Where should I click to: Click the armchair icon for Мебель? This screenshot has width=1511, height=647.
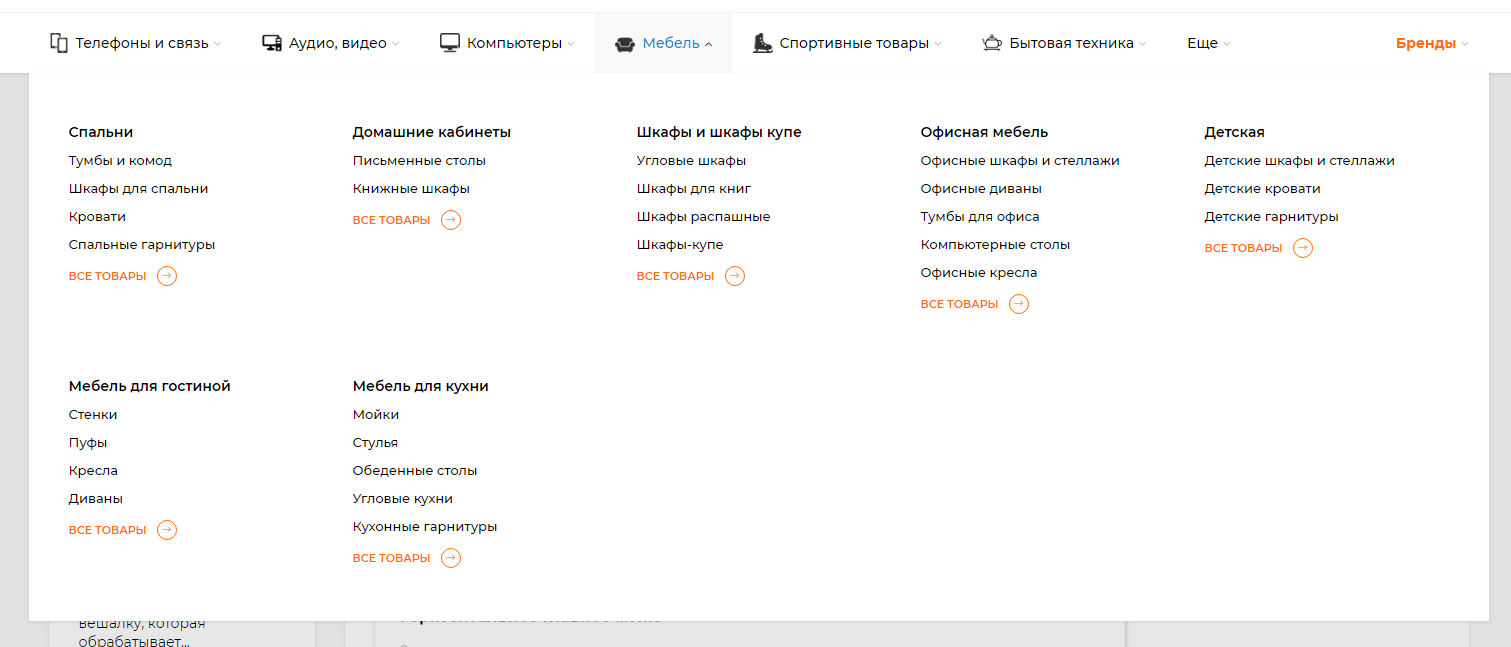pos(625,44)
